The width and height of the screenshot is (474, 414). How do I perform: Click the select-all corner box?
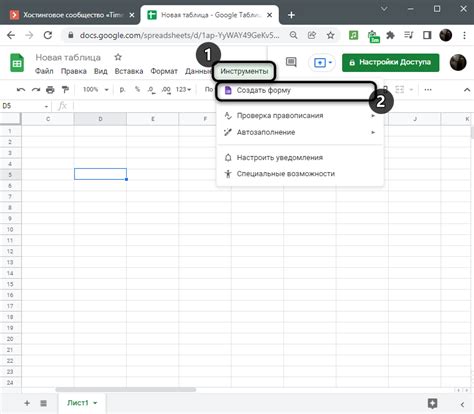click(x=10, y=119)
